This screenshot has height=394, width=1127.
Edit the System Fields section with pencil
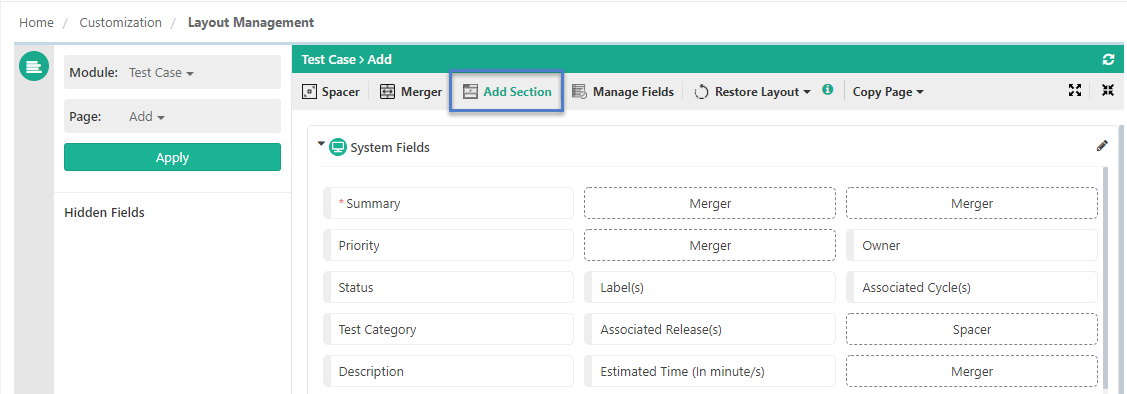pos(1102,146)
